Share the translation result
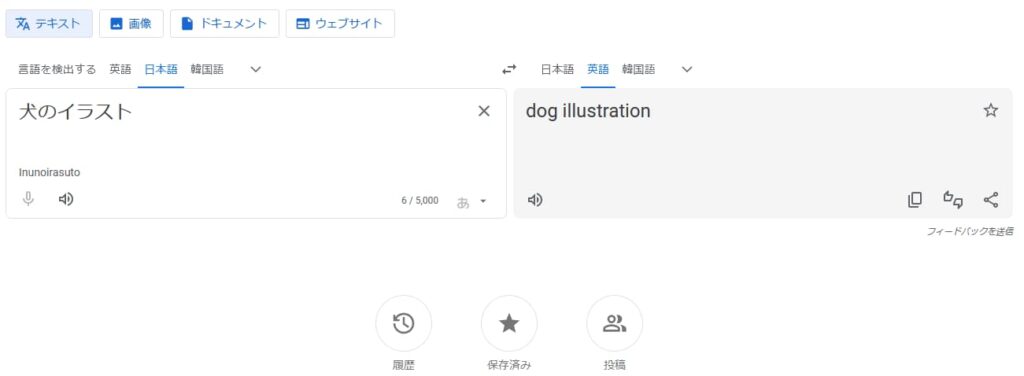This screenshot has width=1024, height=376. click(991, 200)
